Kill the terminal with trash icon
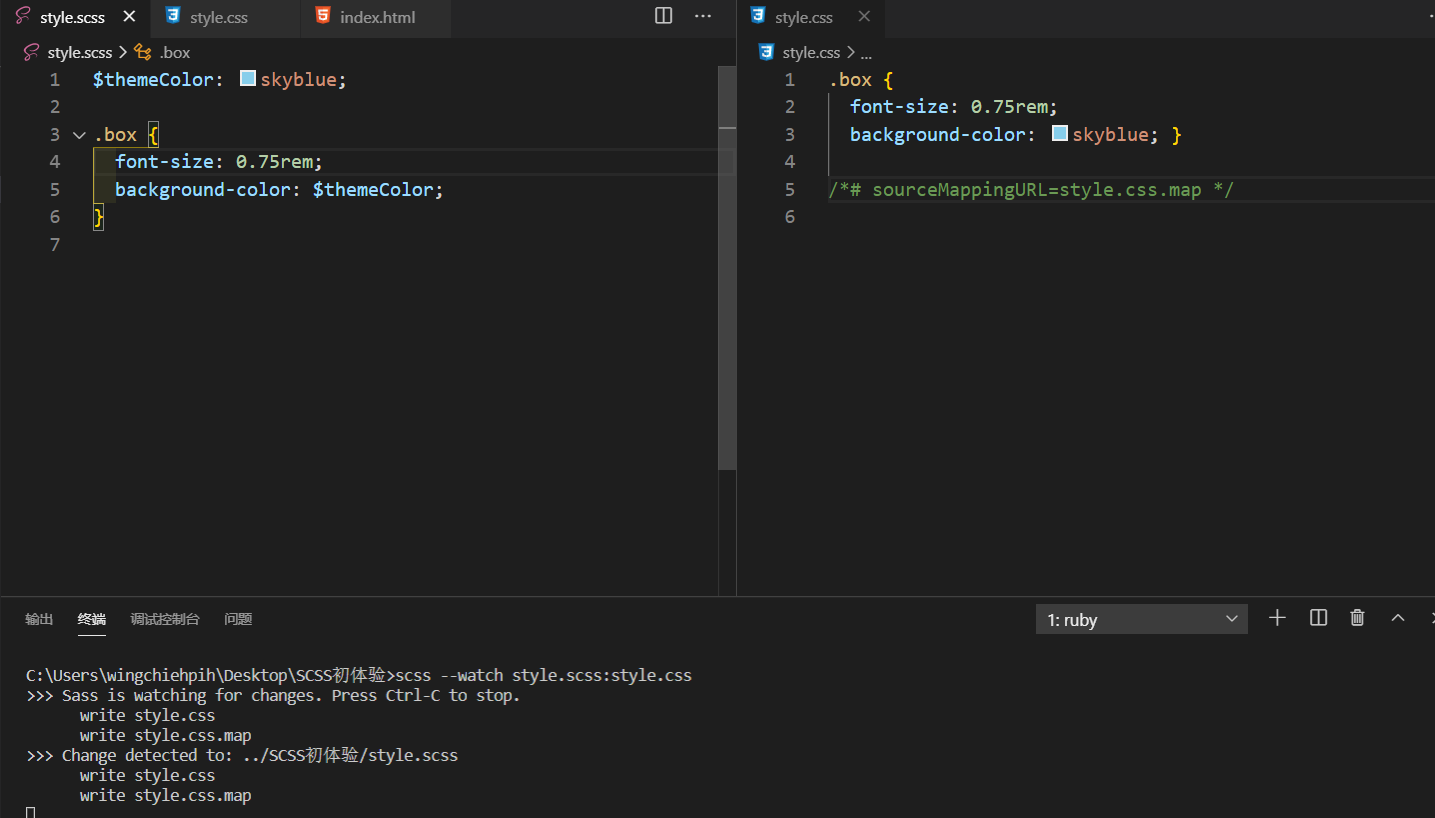The height and width of the screenshot is (818, 1435). click(1357, 618)
